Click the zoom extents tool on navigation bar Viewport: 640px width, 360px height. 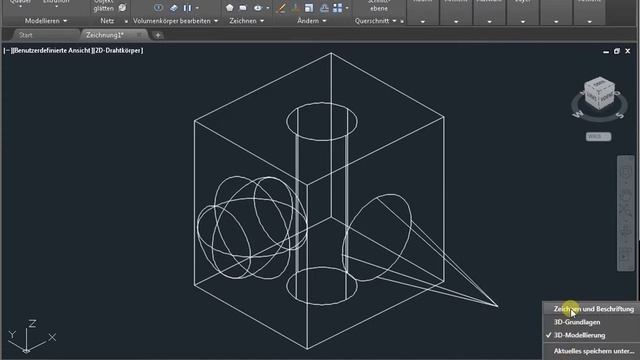click(x=625, y=211)
